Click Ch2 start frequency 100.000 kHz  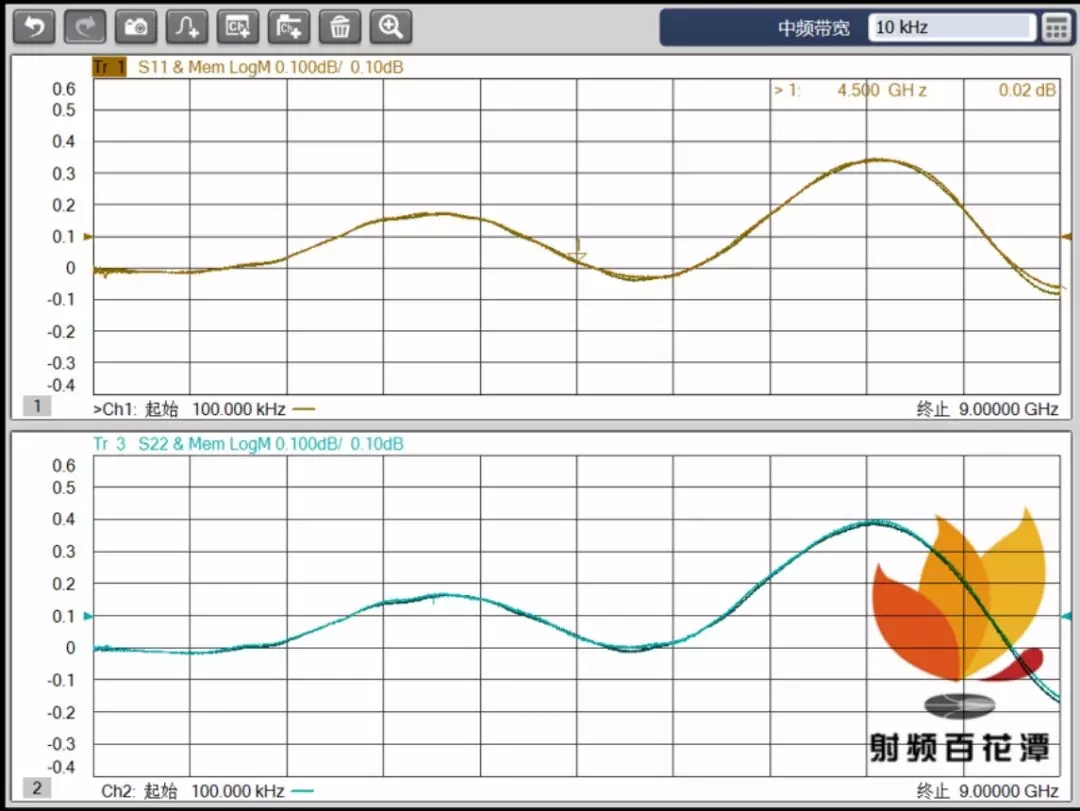pyautogui.click(x=238, y=791)
